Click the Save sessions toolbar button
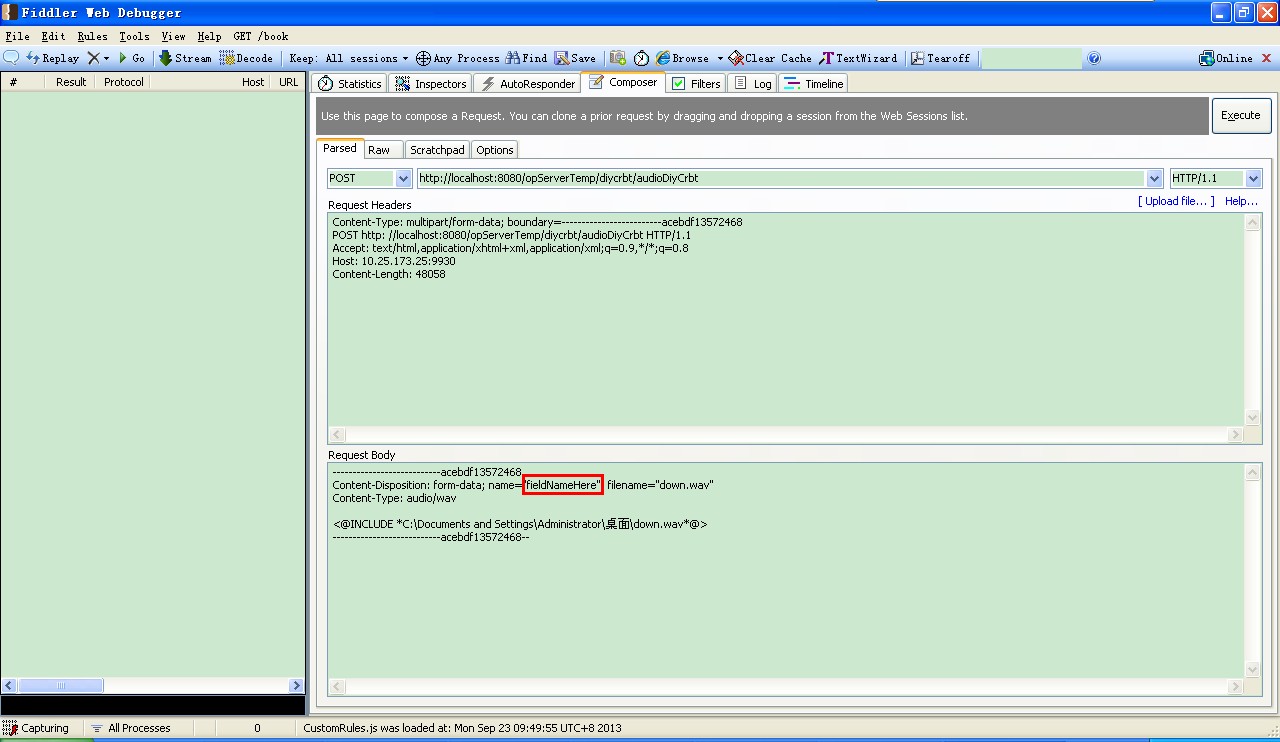This screenshot has width=1280, height=742. point(575,58)
